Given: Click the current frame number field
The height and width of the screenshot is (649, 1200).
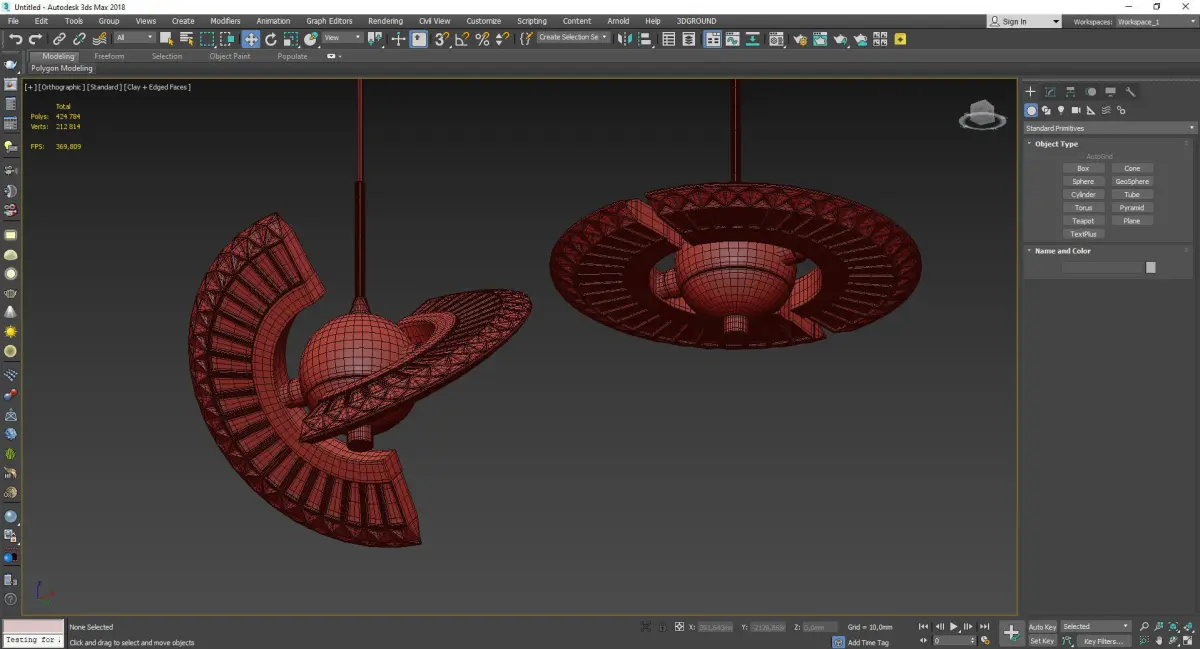Looking at the screenshot, I should (x=953, y=641).
